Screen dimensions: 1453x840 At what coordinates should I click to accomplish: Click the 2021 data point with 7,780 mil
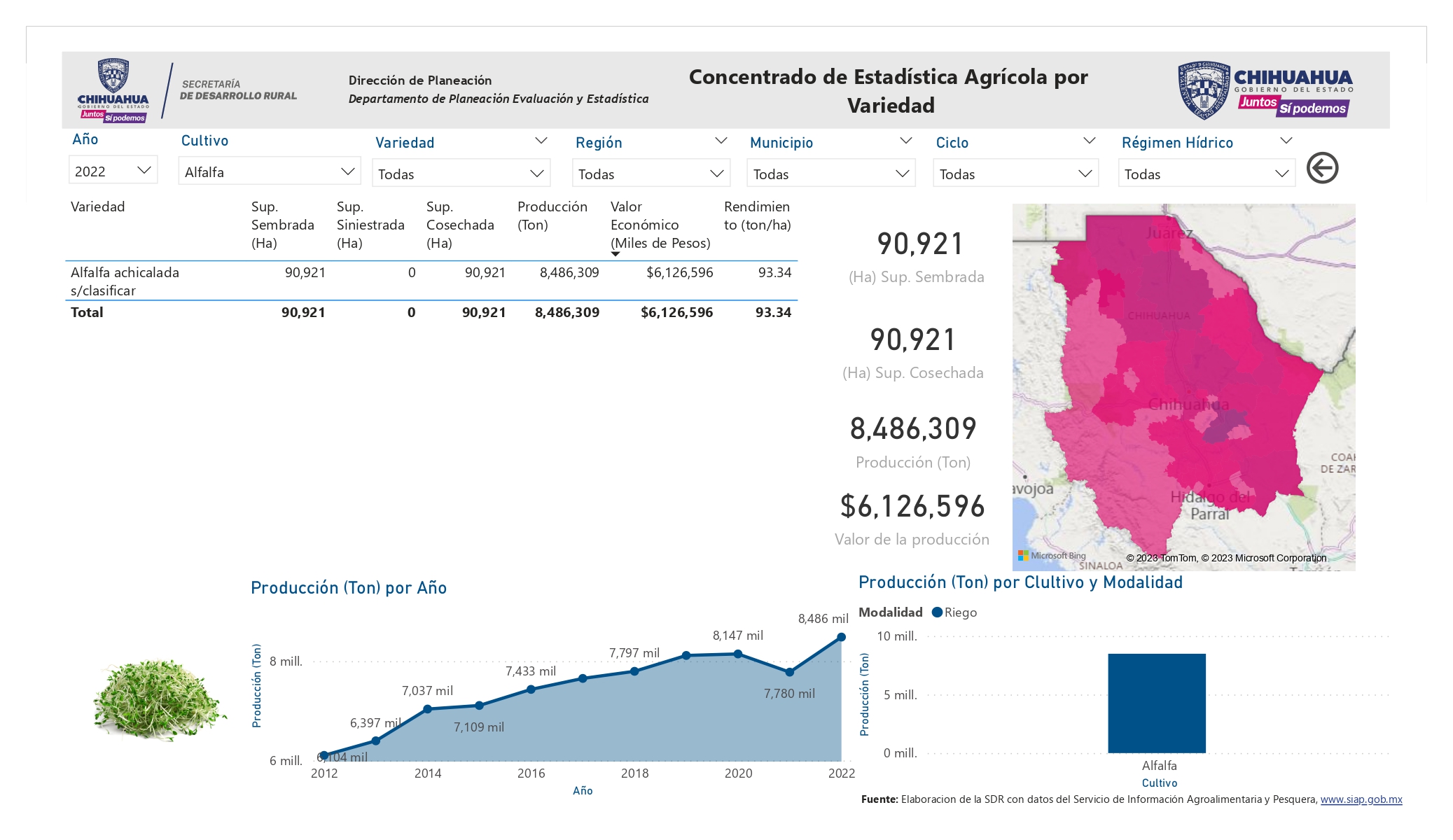[789, 672]
